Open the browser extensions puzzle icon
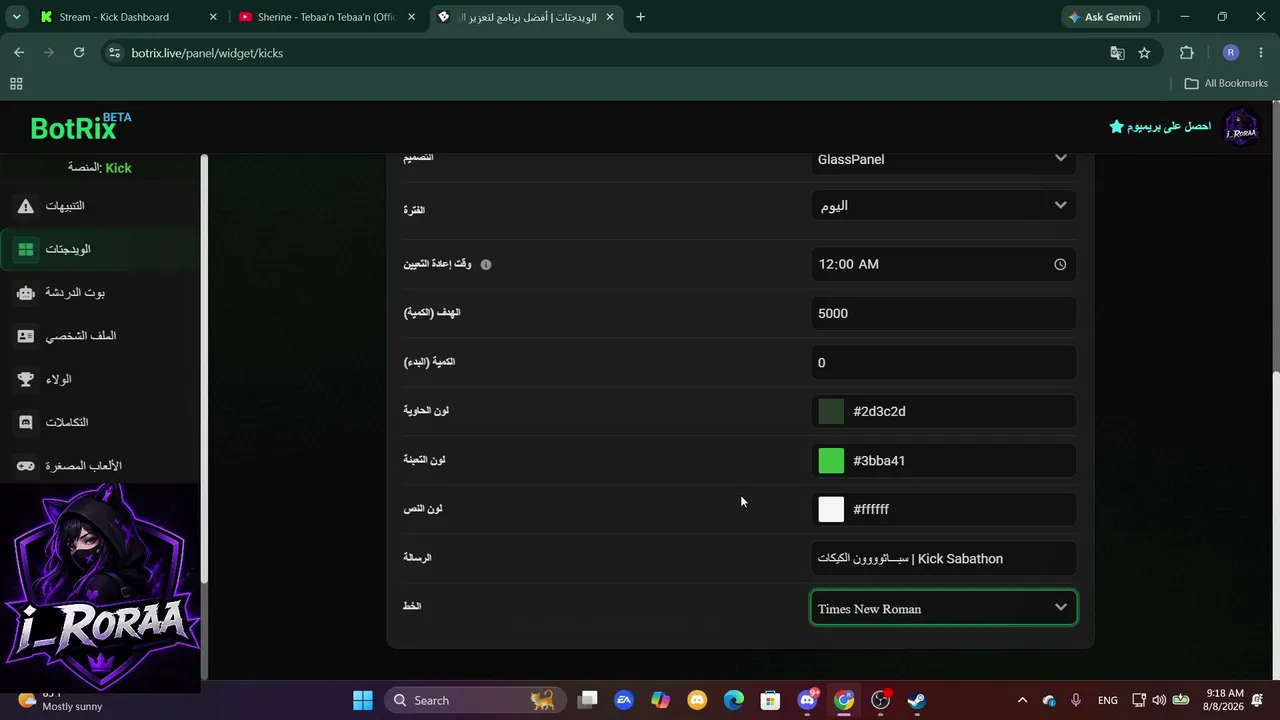1280x720 pixels. click(1187, 53)
